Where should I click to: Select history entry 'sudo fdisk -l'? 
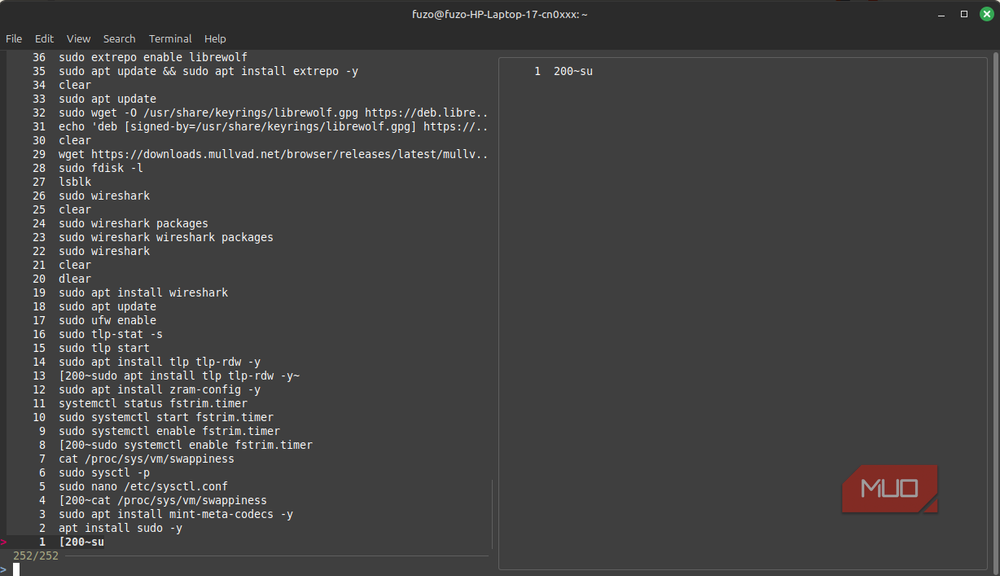[101, 168]
